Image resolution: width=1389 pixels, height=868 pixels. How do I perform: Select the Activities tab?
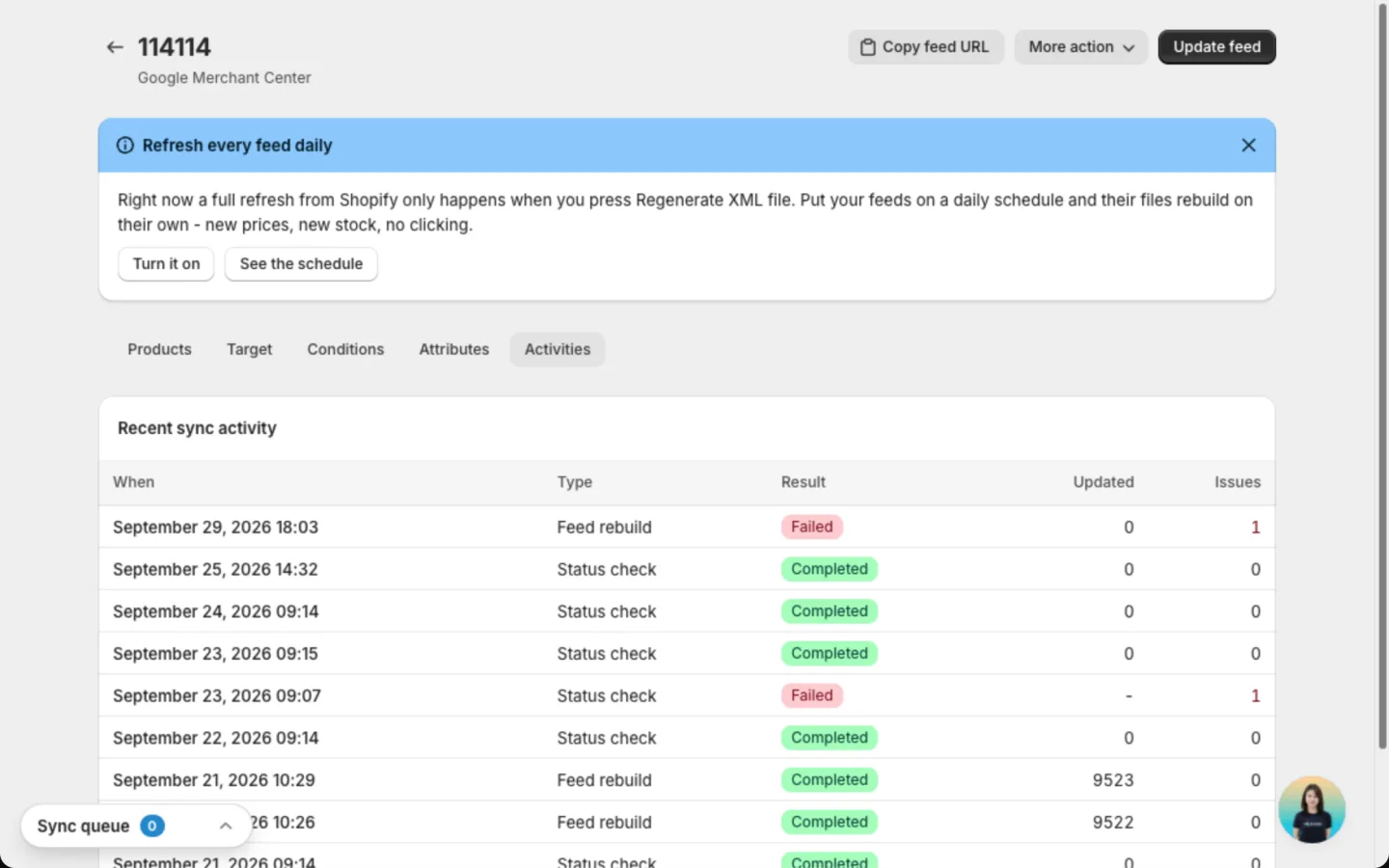tap(558, 349)
